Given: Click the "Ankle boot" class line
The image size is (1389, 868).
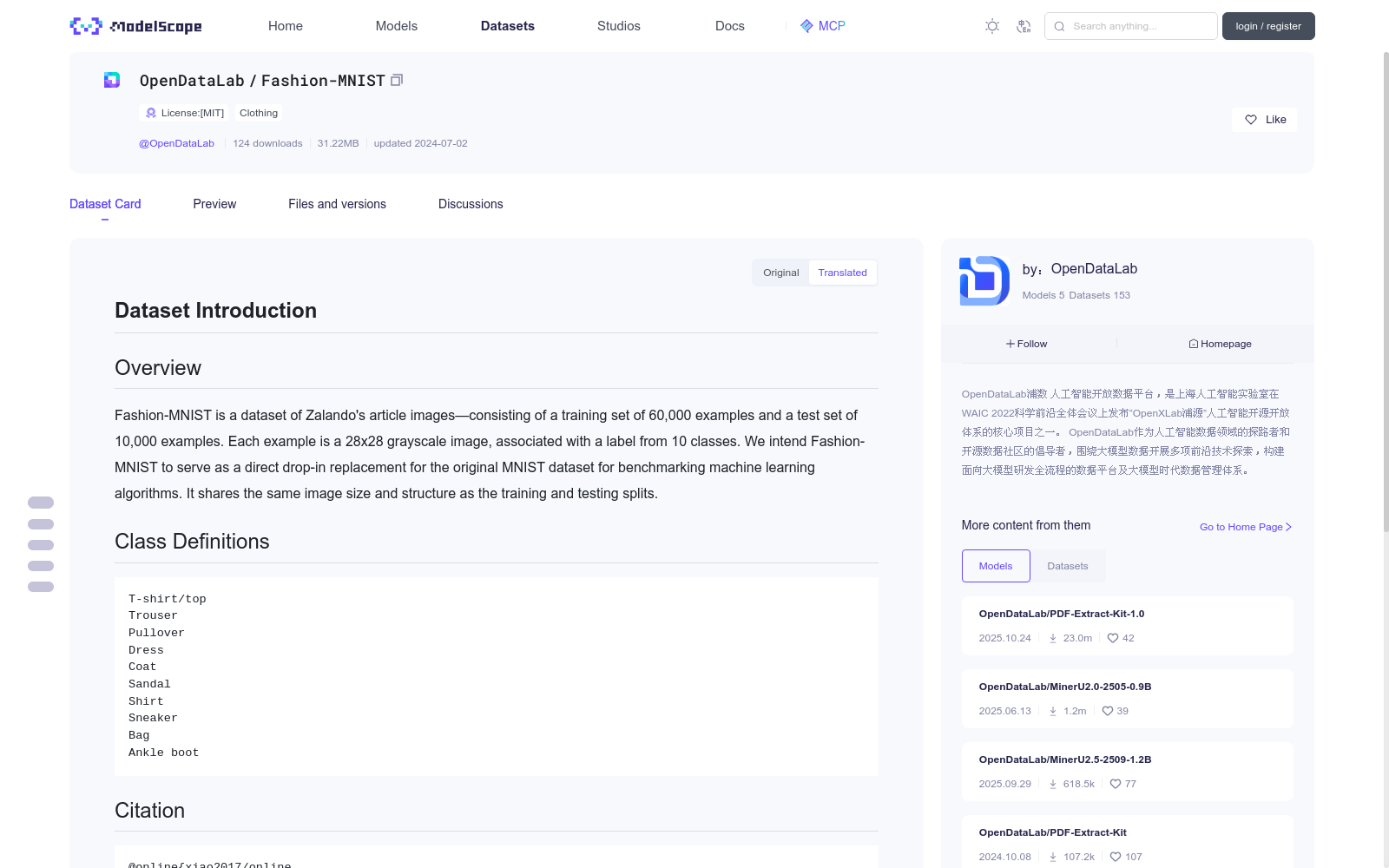Looking at the screenshot, I should [163, 753].
